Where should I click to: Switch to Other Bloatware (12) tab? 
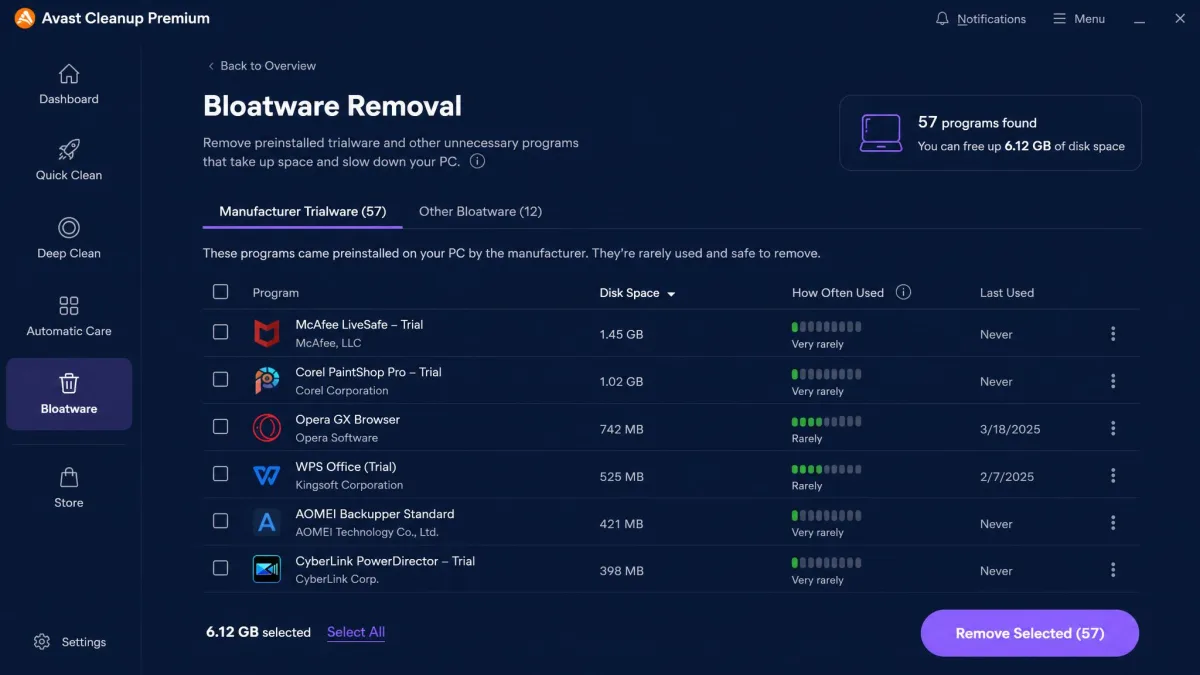coord(480,211)
